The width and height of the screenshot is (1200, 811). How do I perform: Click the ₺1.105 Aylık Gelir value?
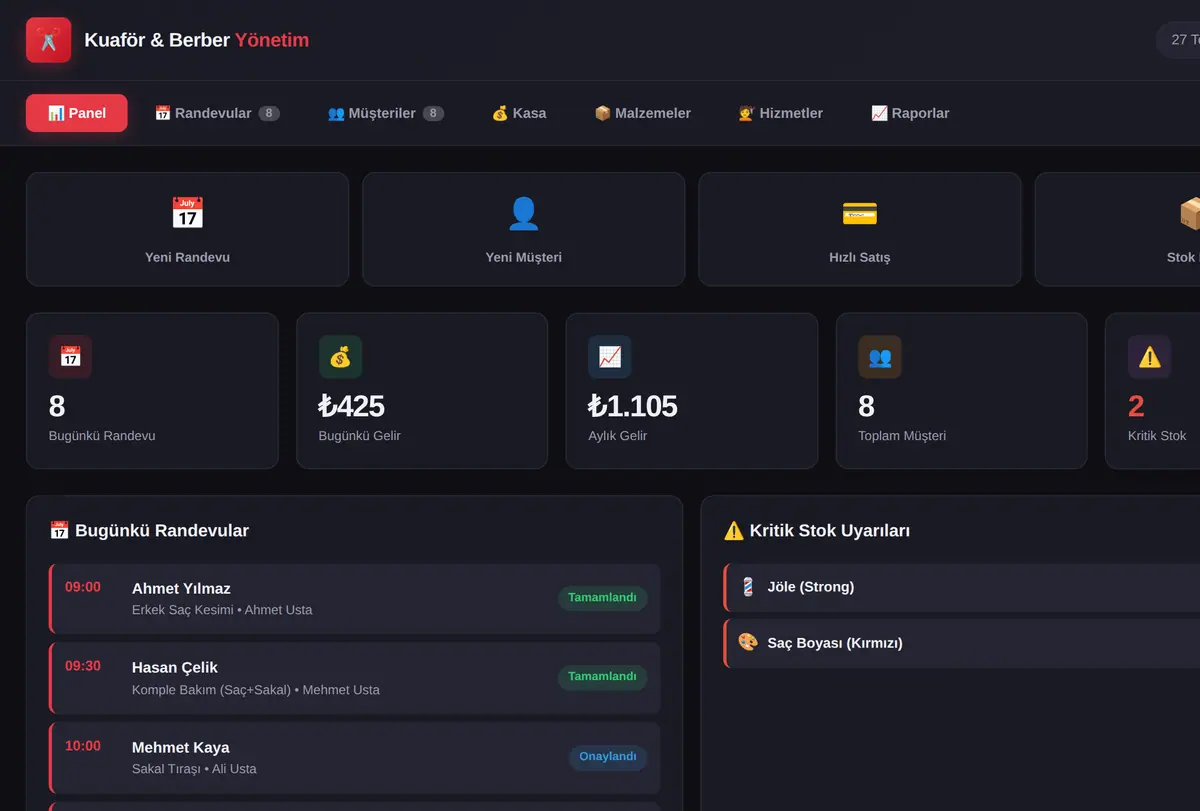(x=633, y=406)
